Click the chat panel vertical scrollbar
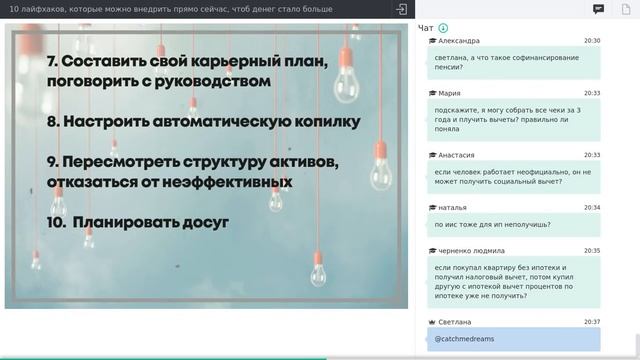 click(x=638, y=345)
